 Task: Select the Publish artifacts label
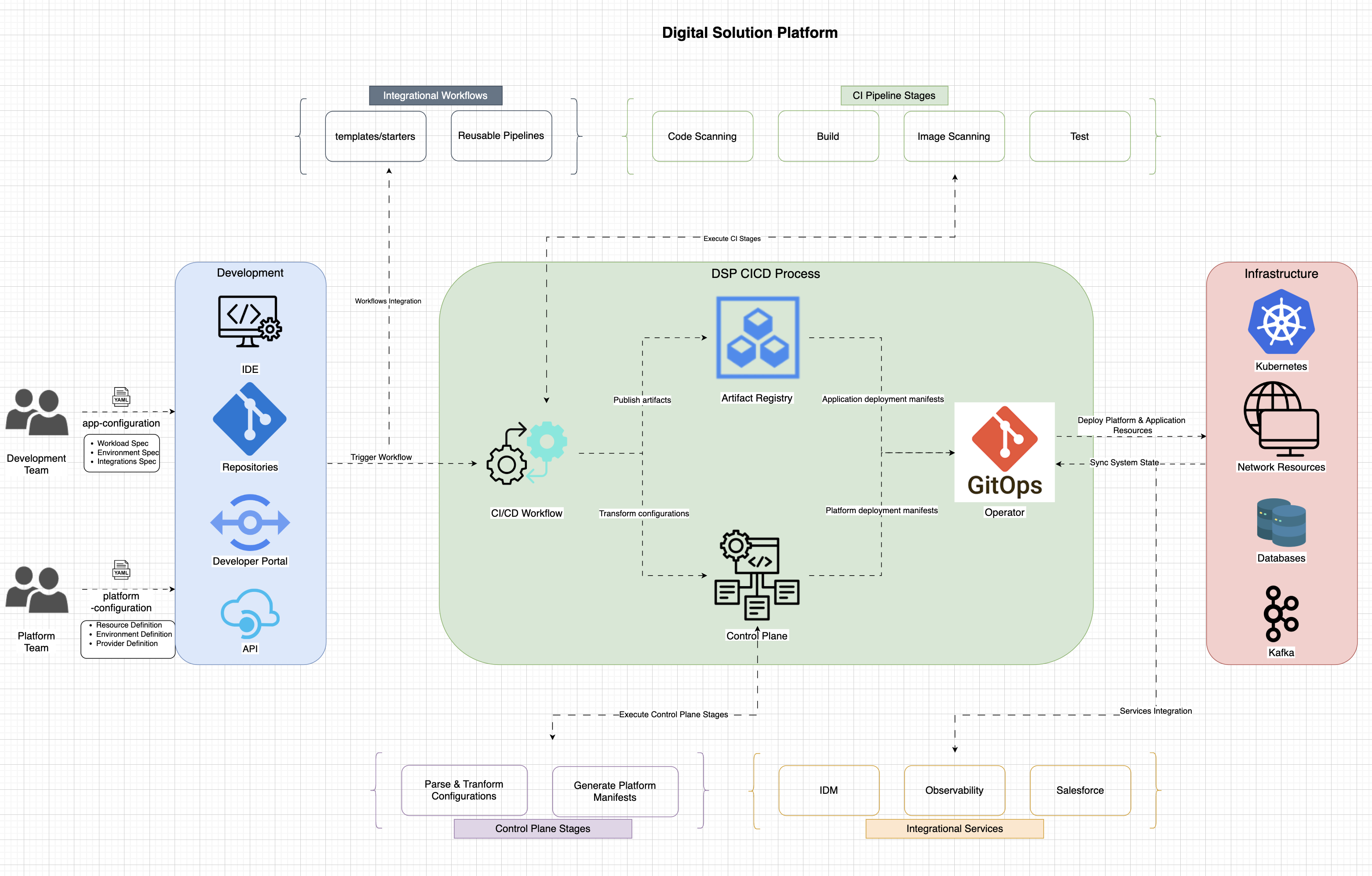click(642, 400)
